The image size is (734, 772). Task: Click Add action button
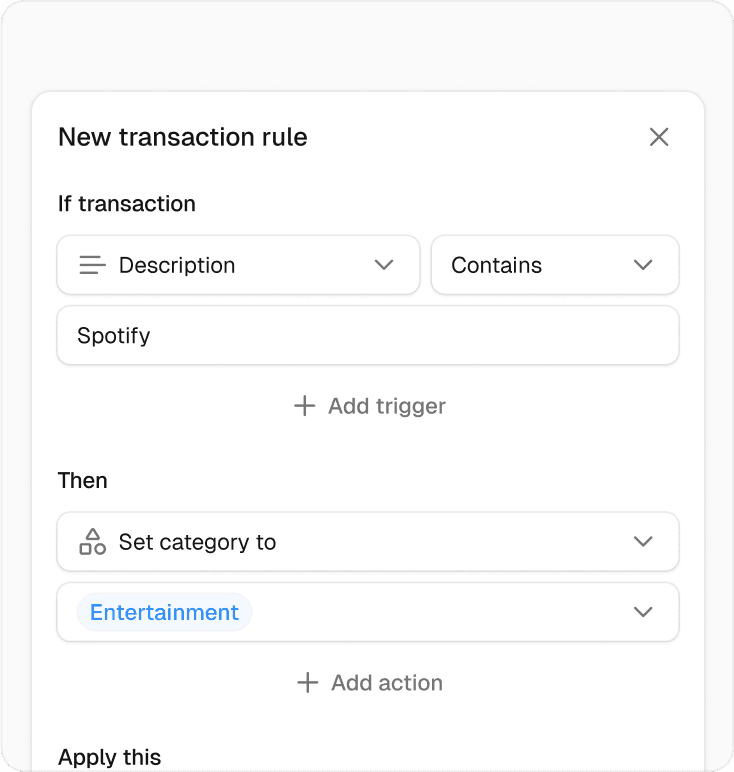(370, 683)
